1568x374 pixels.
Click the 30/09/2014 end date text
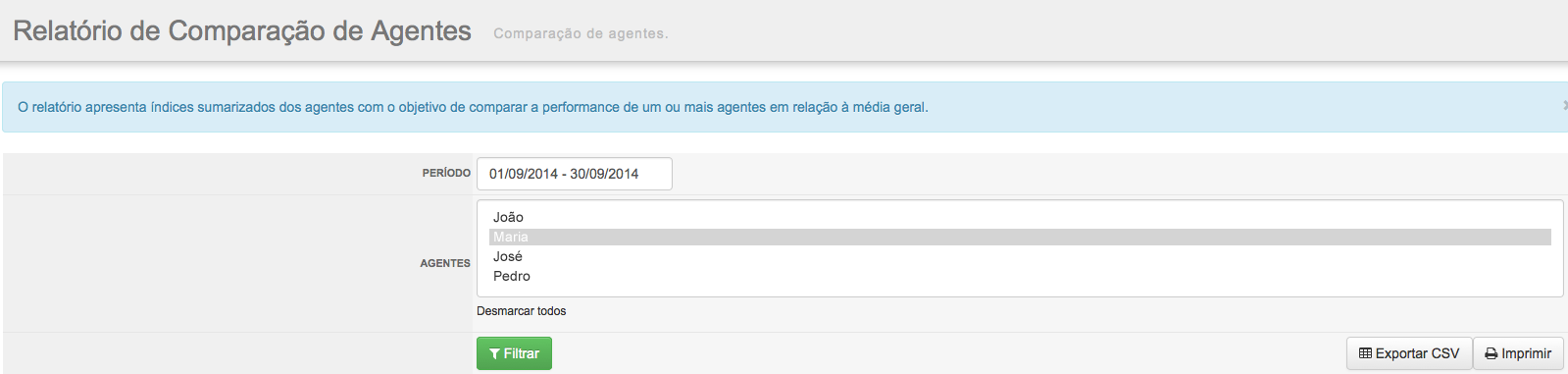coord(604,174)
